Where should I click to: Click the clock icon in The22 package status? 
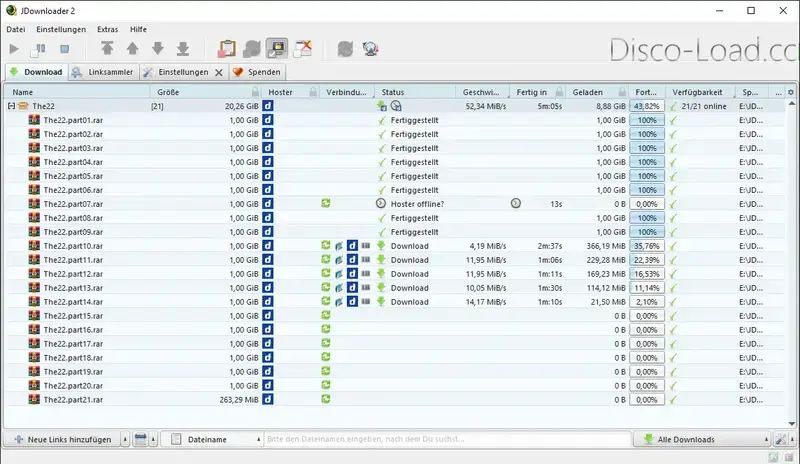[x=396, y=106]
